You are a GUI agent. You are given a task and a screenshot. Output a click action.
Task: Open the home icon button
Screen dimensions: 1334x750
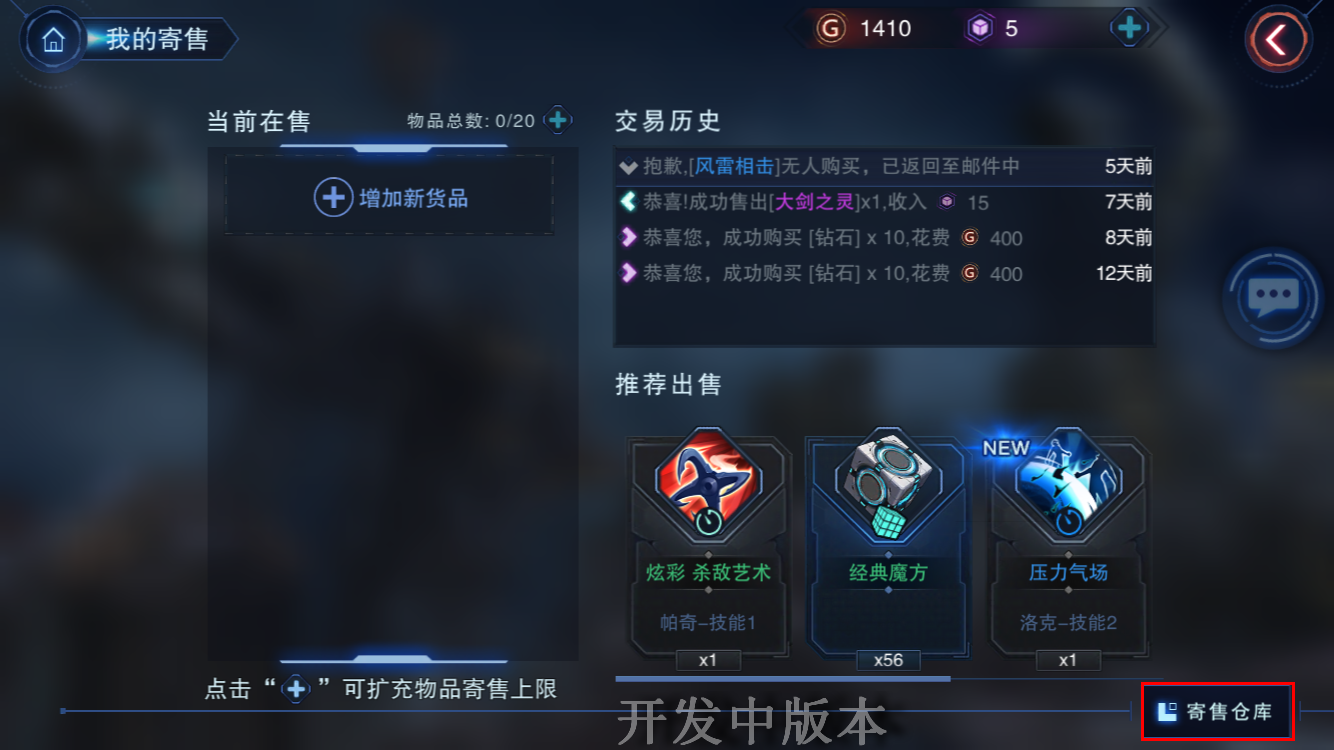(52, 39)
